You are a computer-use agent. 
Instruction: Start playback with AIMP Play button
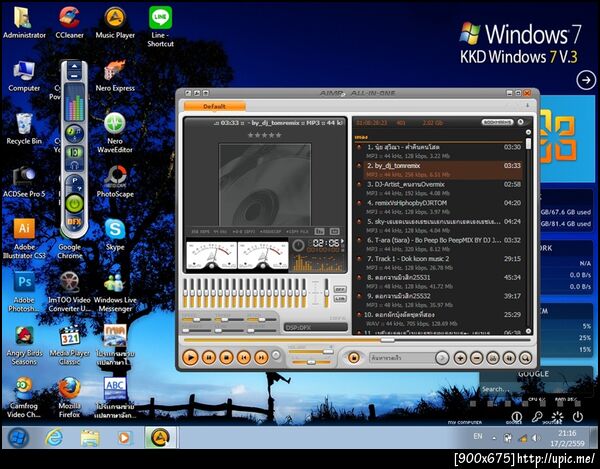tap(190, 357)
